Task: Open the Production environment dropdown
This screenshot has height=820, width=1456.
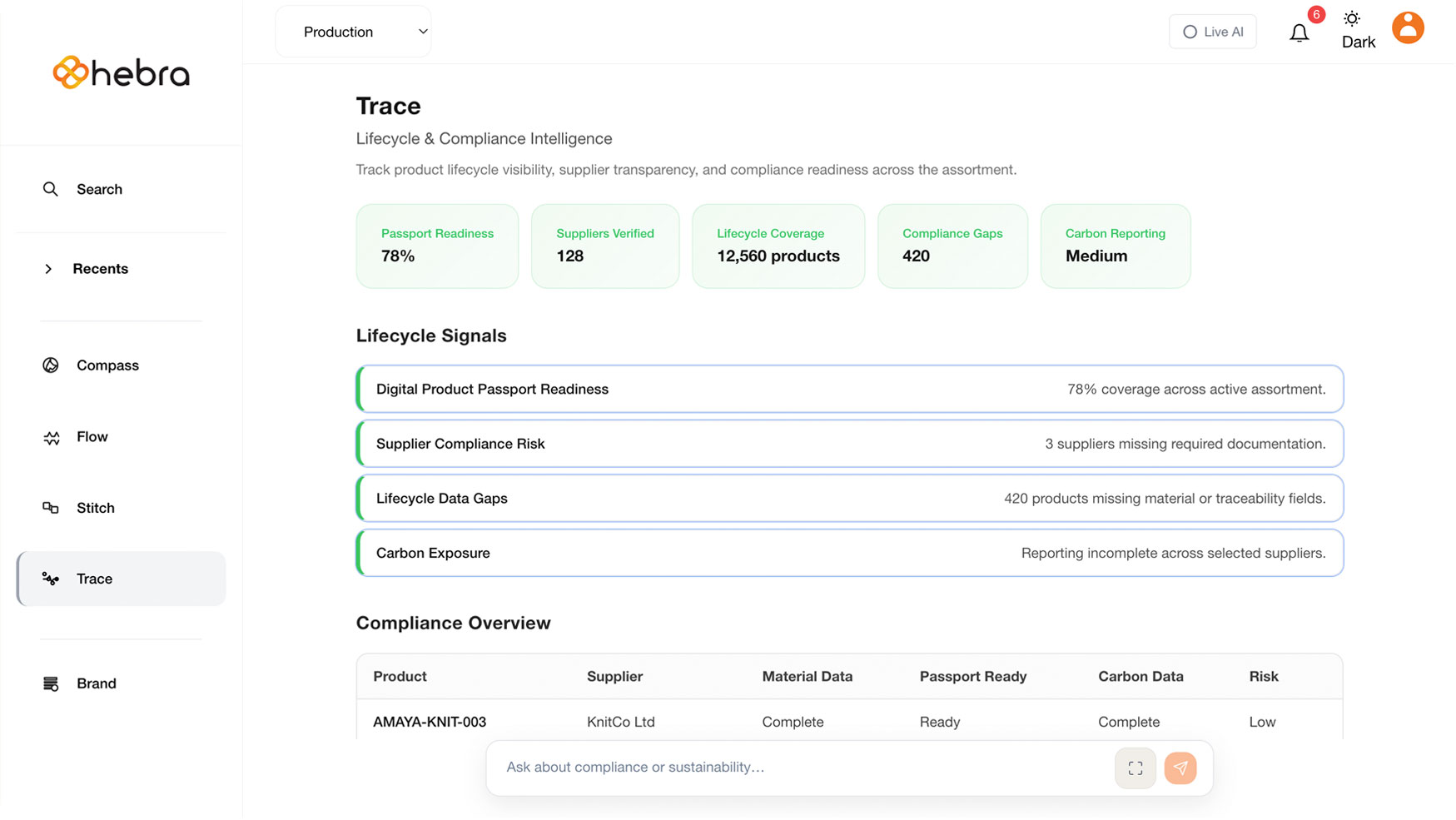Action: (x=352, y=31)
